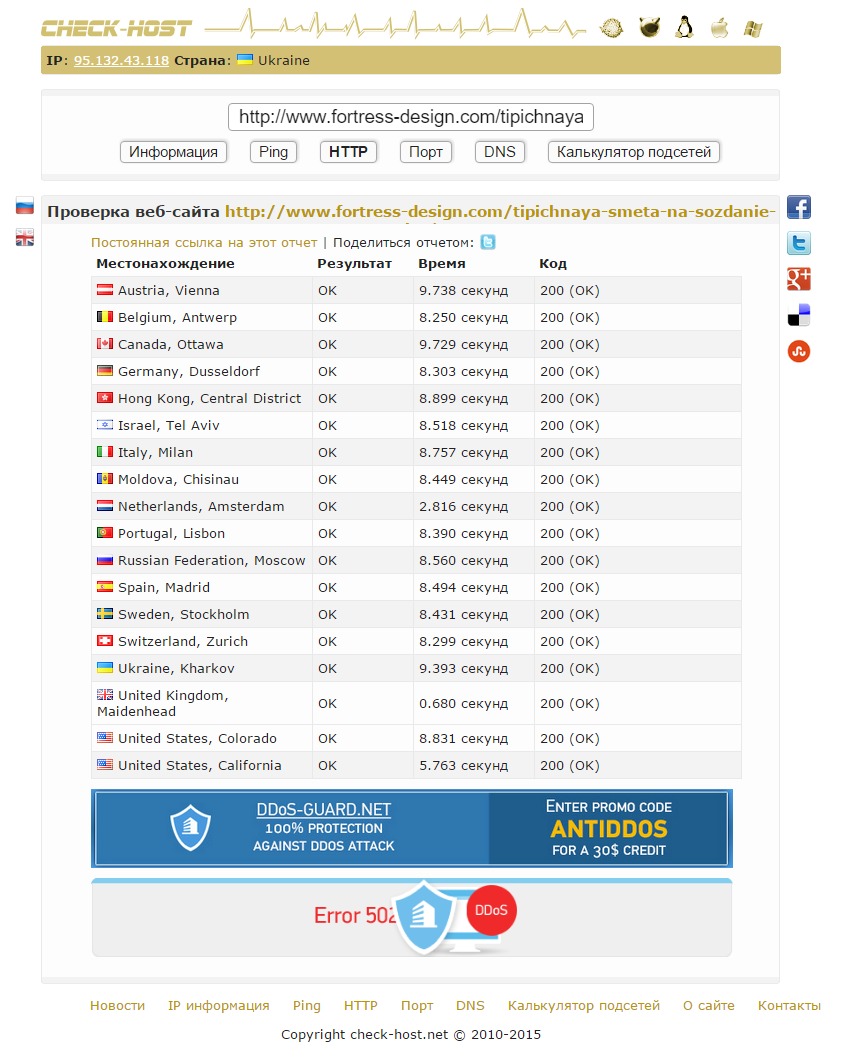The width and height of the screenshot is (843, 1061).
Task: Open DNS in the footer menu
Action: click(x=470, y=1006)
